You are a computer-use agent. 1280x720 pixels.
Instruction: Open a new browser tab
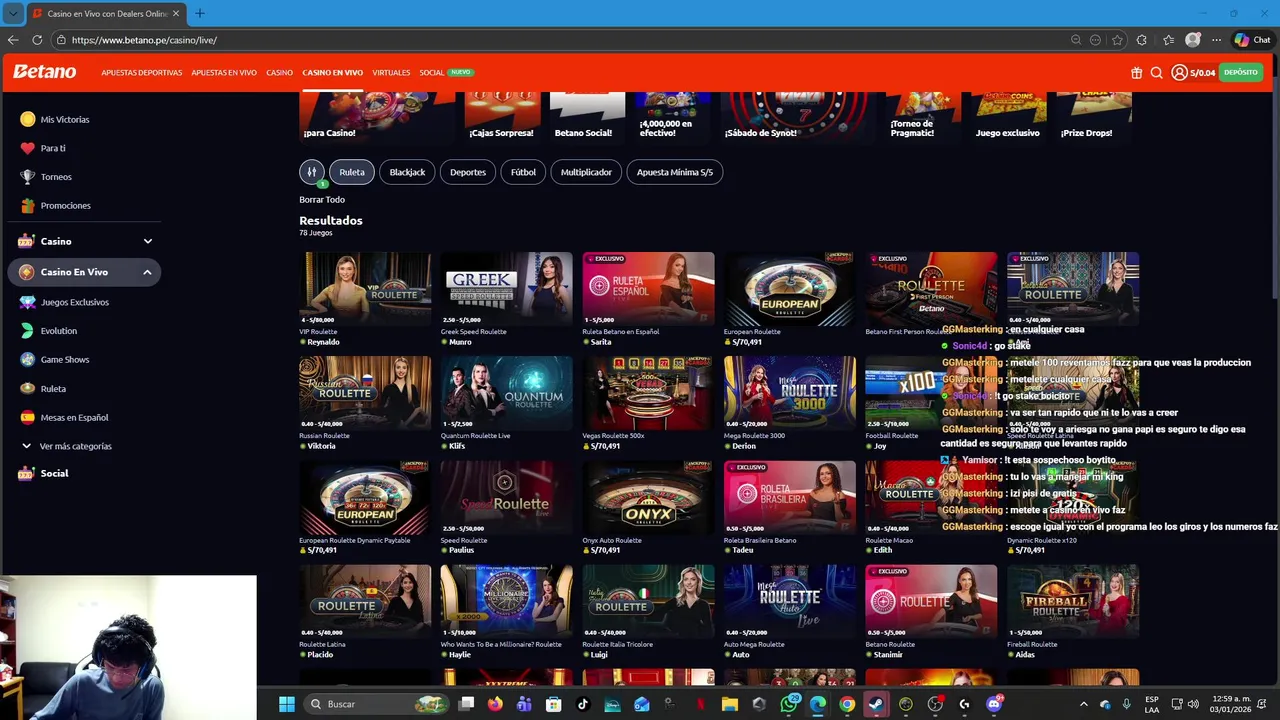tap(199, 13)
